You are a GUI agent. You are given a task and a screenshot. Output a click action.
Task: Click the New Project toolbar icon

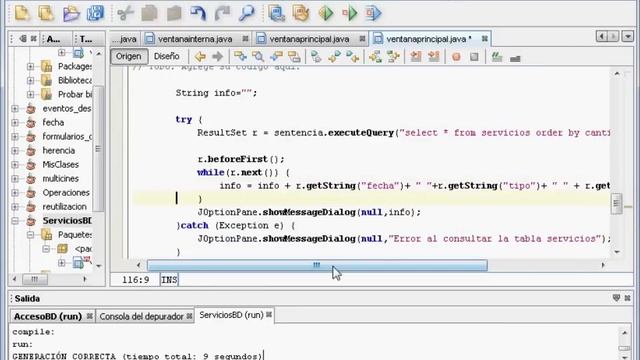click(x=46, y=13)
